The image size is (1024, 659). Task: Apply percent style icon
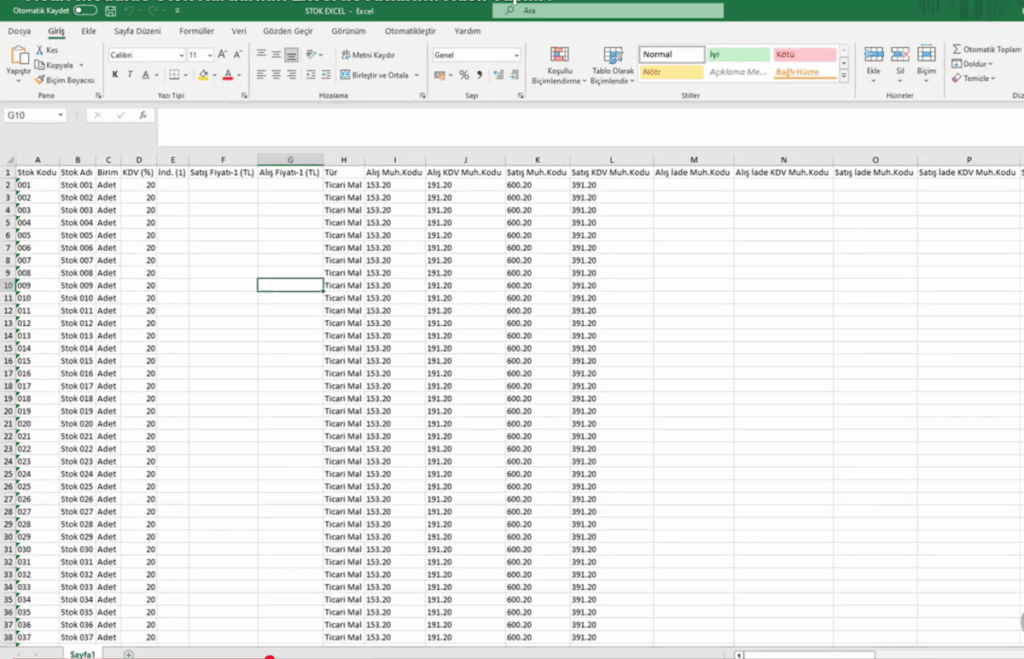pos(464,75)
